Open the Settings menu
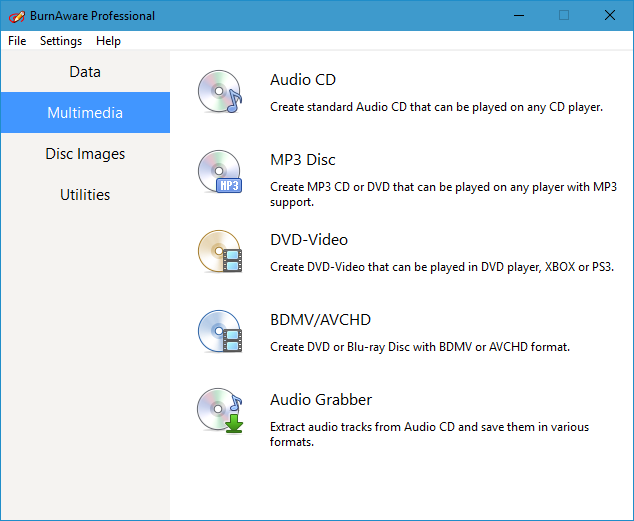The height and width of the screenshot is (521, 634). [61, 41]
